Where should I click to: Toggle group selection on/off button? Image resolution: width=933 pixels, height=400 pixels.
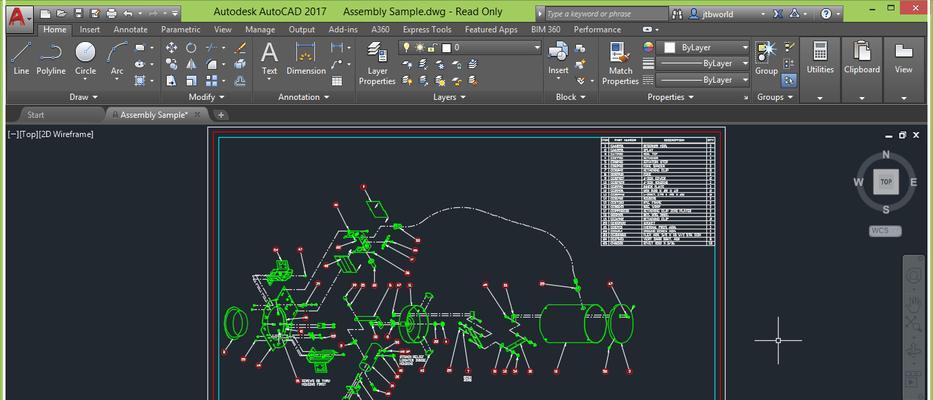[789, 80]
